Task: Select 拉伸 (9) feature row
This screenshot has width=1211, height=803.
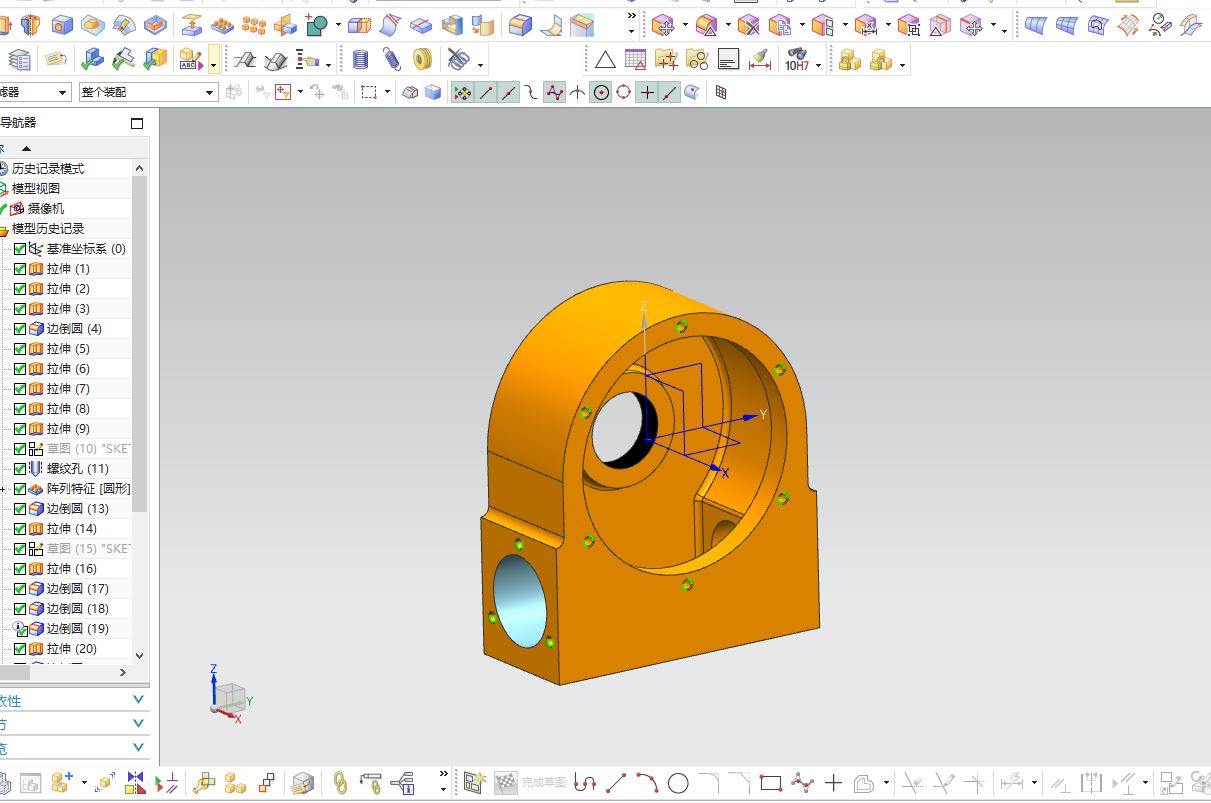Action: point(68,429)
